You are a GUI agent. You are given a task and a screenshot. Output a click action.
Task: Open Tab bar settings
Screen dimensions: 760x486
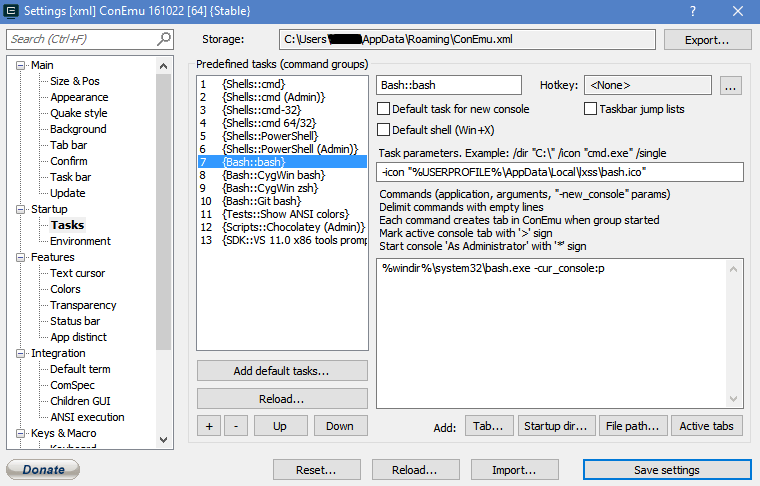coord(68,145)
